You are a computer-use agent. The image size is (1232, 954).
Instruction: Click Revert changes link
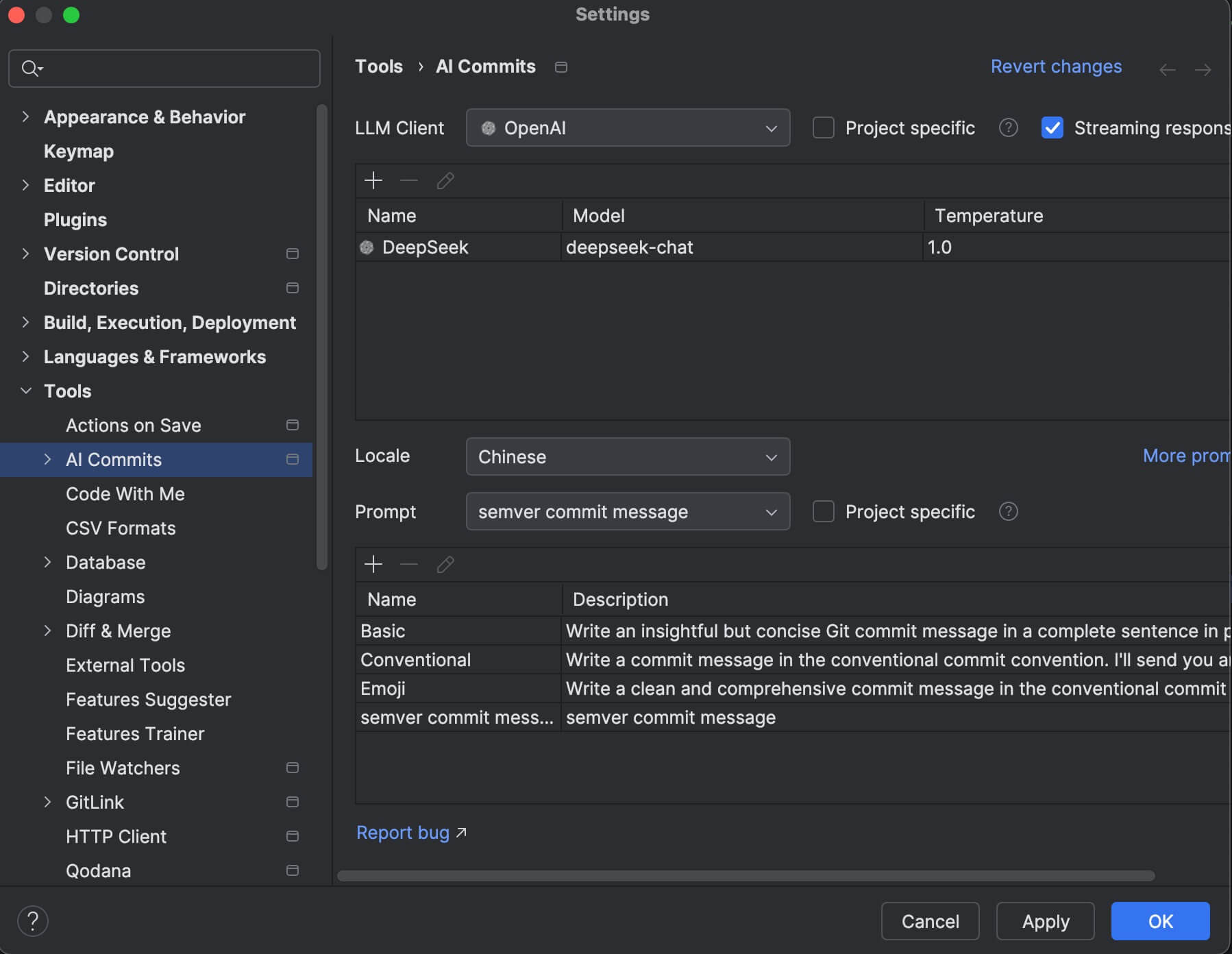tap(1056, 66)
